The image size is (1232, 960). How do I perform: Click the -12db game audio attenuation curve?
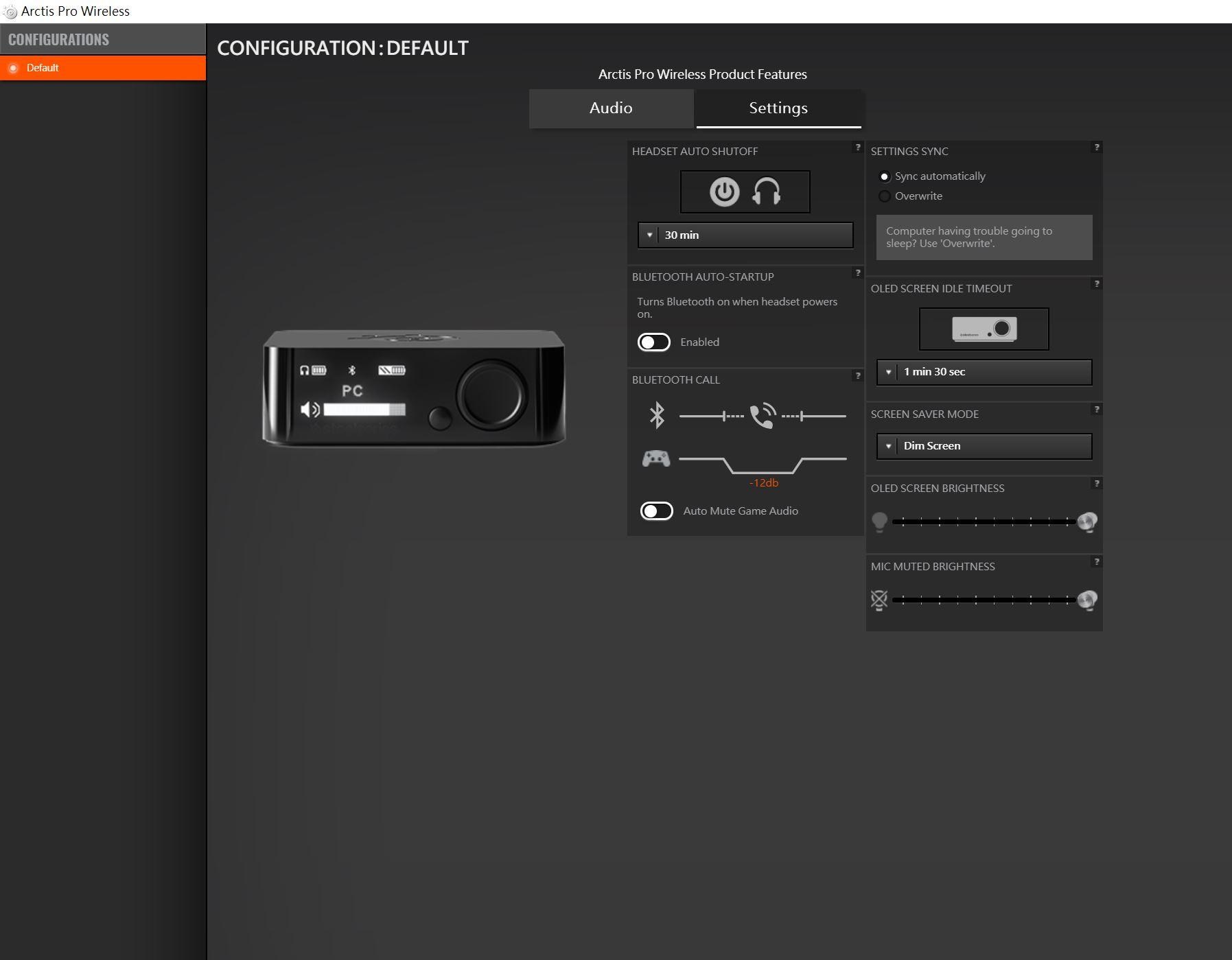click(x=763, y=465)
